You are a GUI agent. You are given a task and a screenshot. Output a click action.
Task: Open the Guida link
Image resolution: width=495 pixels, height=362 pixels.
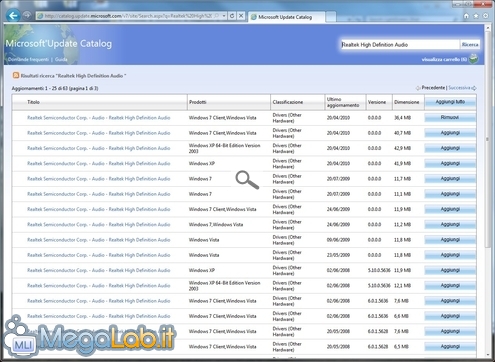[61, 59]
